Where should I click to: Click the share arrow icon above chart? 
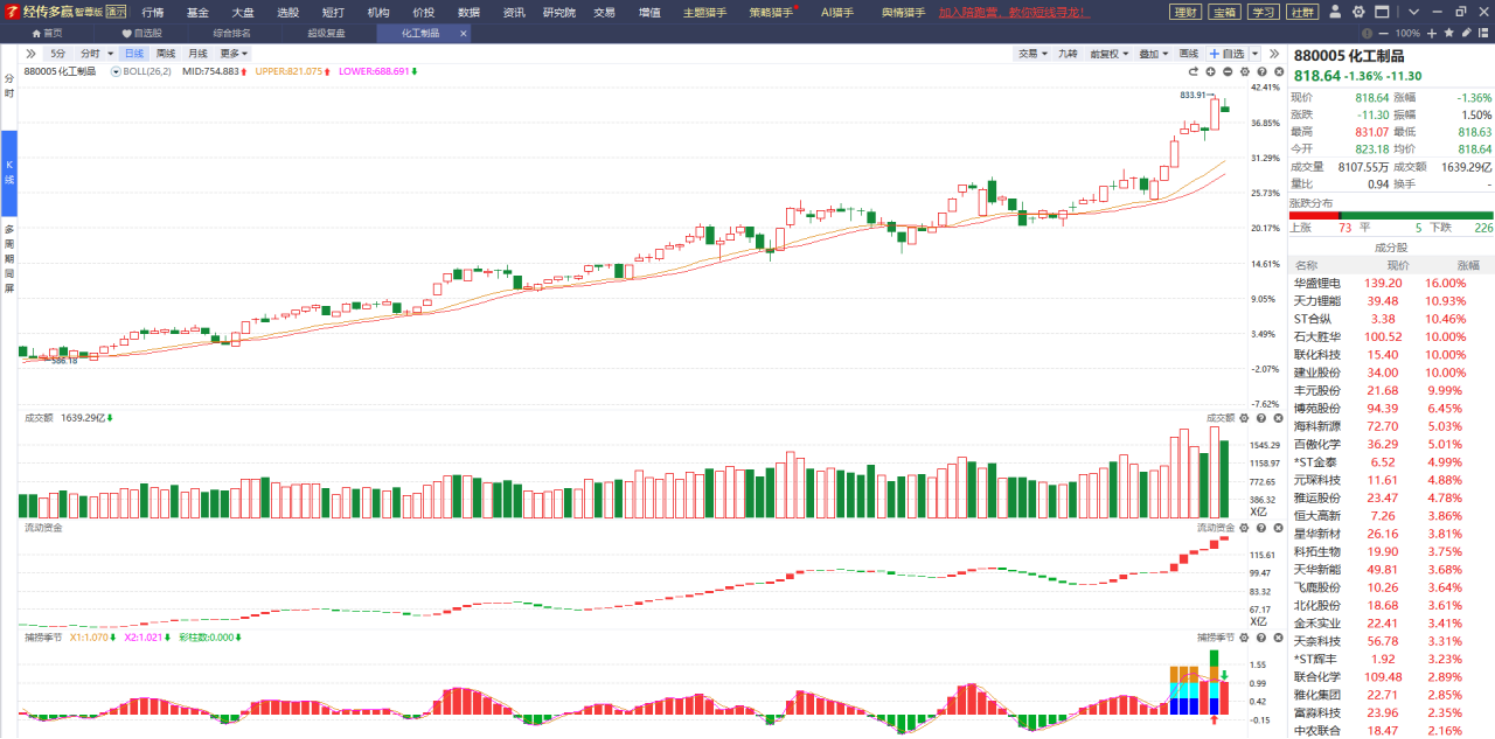pyautogui.click(x=1193, y=72)
